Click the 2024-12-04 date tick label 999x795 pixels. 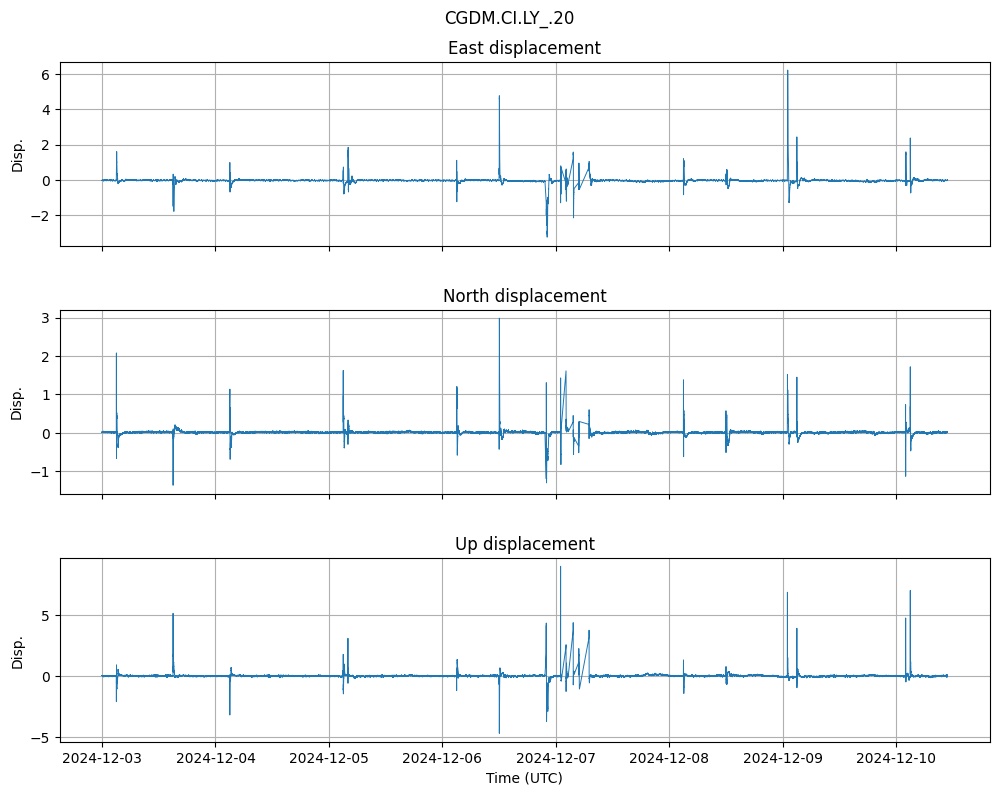215,758
